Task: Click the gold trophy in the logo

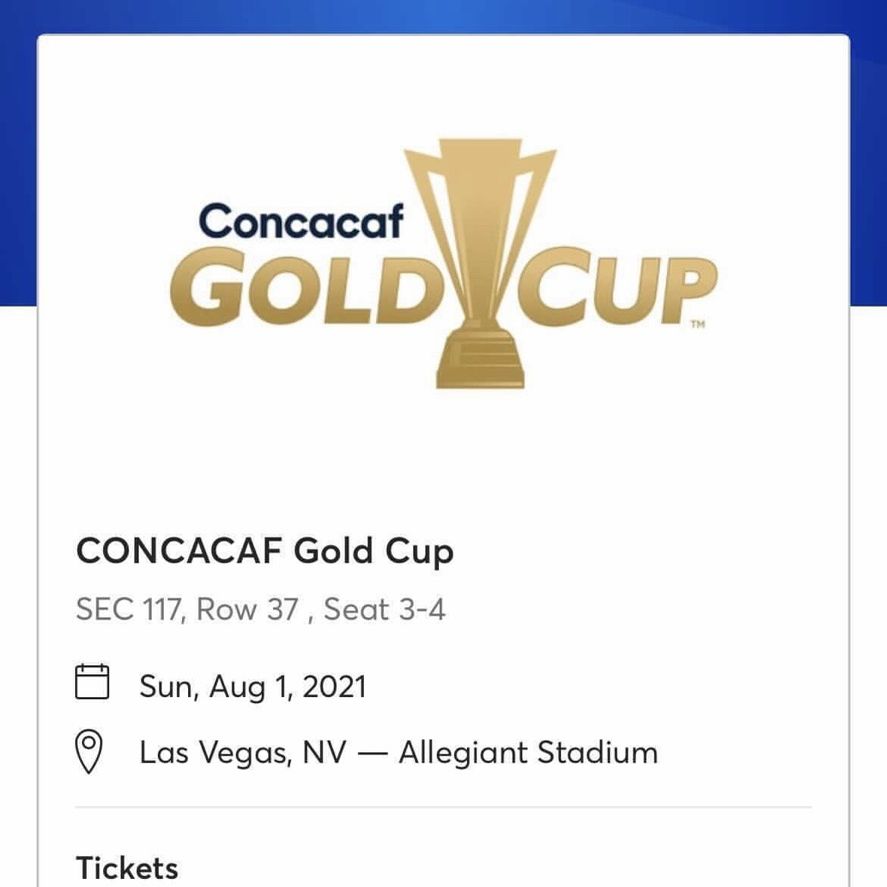Action: (480, 263)
